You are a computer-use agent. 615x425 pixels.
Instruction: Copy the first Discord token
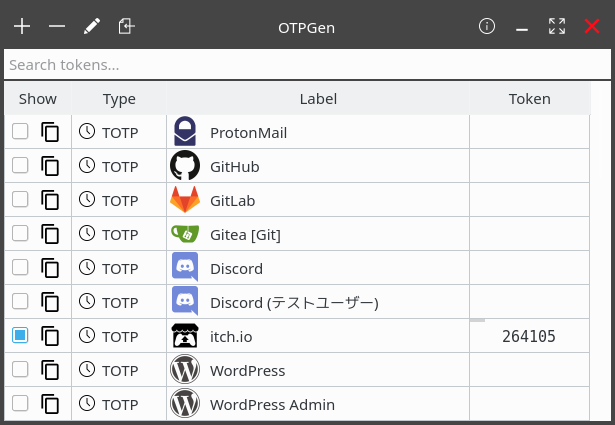click(50, 268)
